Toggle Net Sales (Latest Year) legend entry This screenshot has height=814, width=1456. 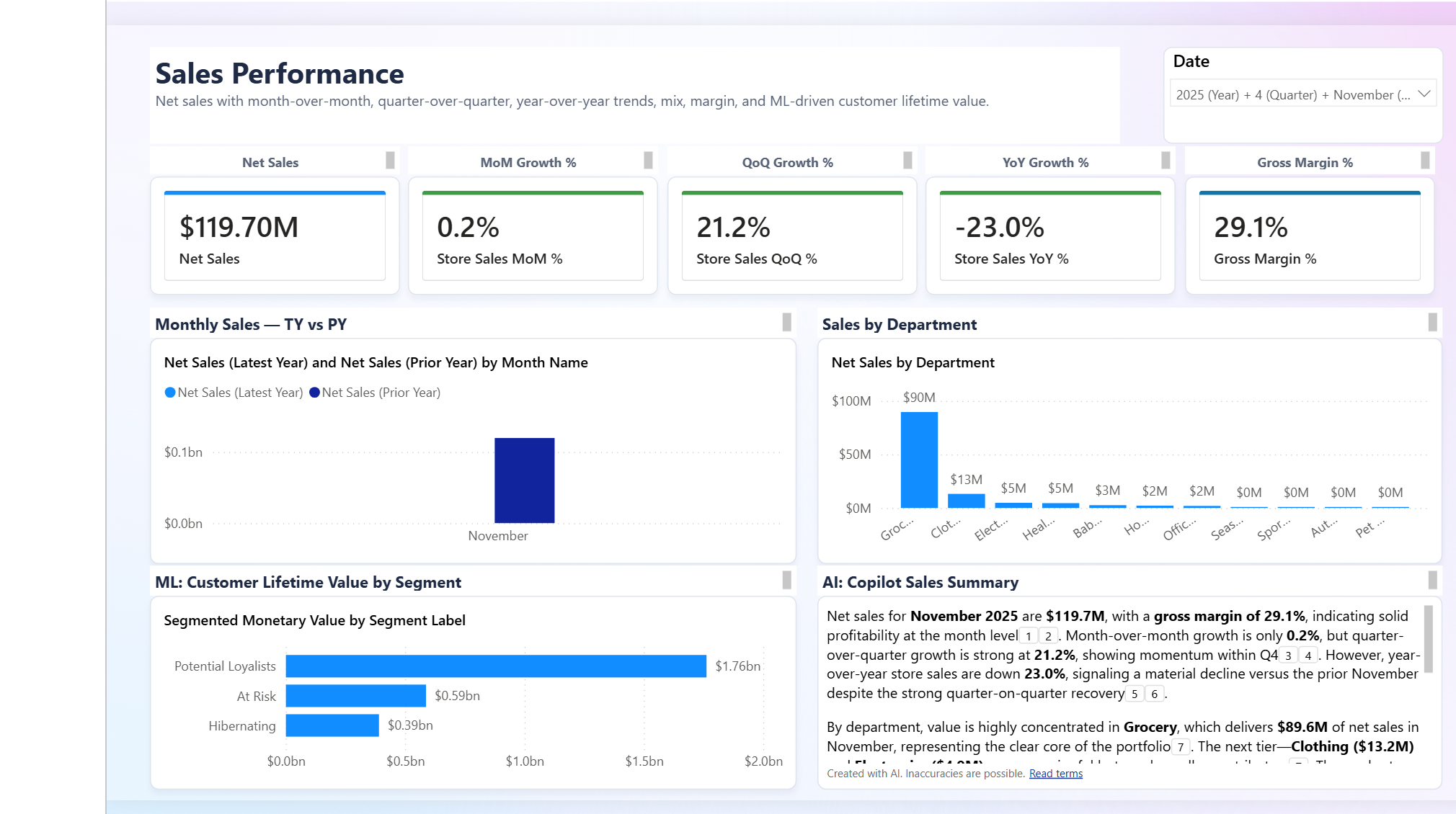tap(234, 393)
